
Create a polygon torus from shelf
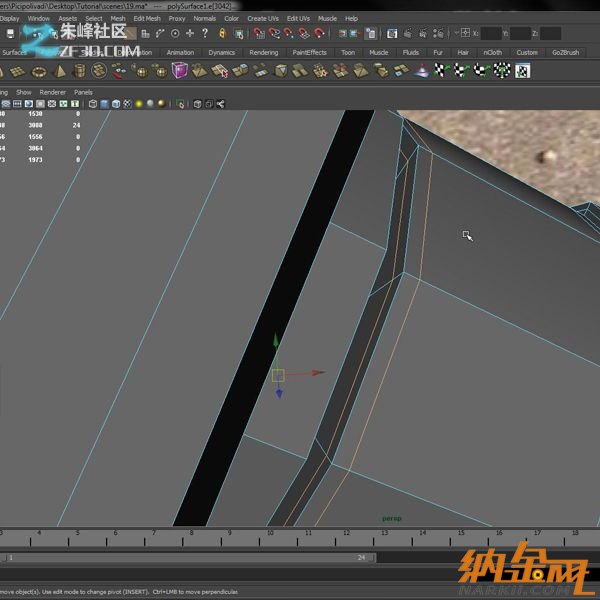(39, 71)
